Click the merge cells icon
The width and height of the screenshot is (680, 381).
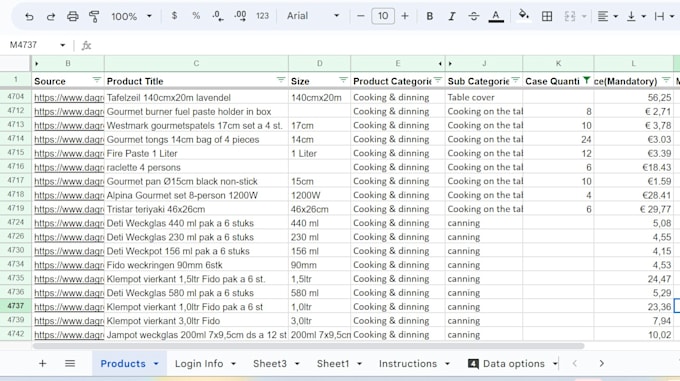click(x=569, y=16)
